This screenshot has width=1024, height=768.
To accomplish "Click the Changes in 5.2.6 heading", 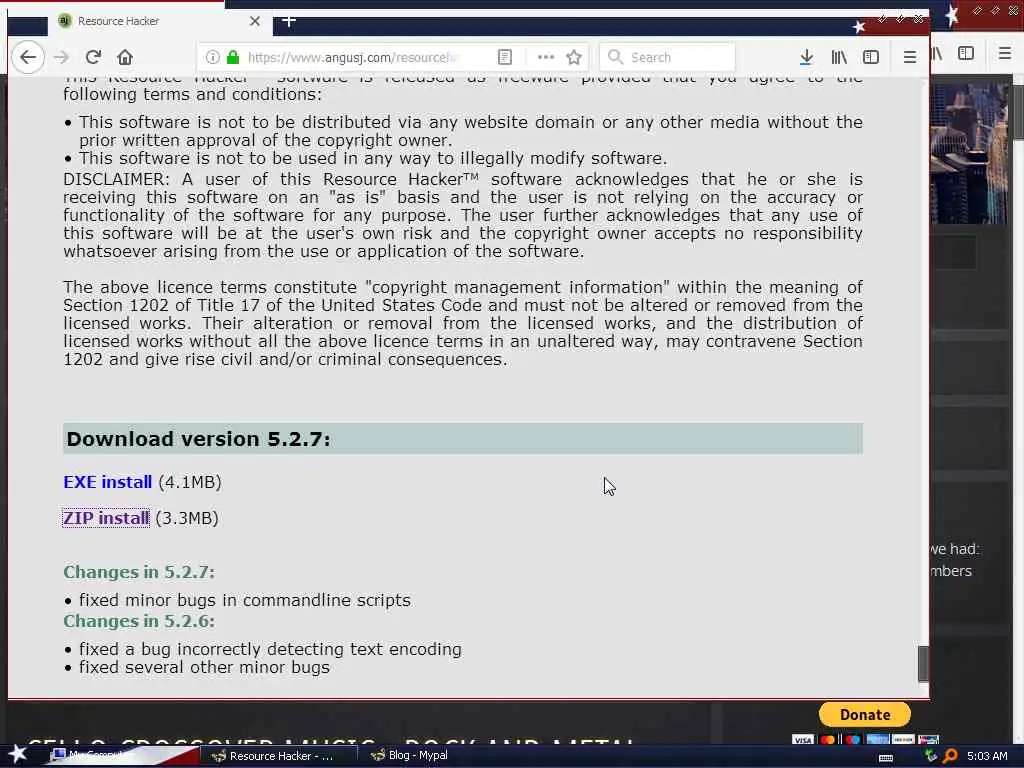I will 139,621.
